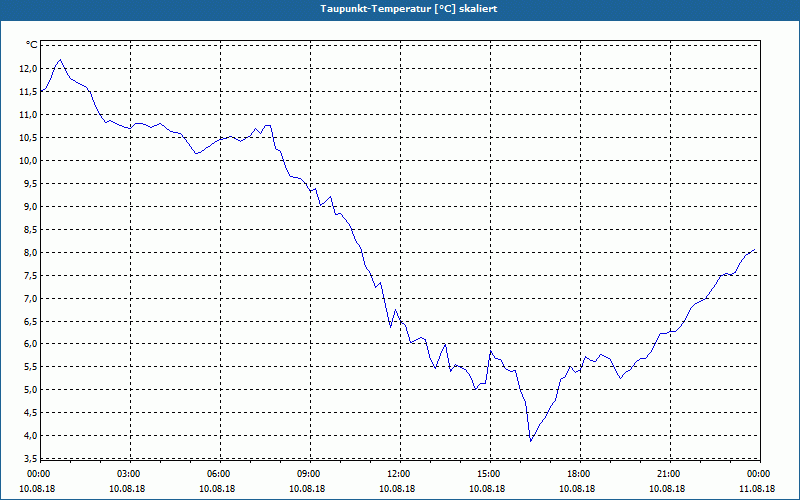The height and width of the screenshot is (500, 800).
Task: Click the 10.08.18 date under 21:00
Action: click(x=667, y=489)
